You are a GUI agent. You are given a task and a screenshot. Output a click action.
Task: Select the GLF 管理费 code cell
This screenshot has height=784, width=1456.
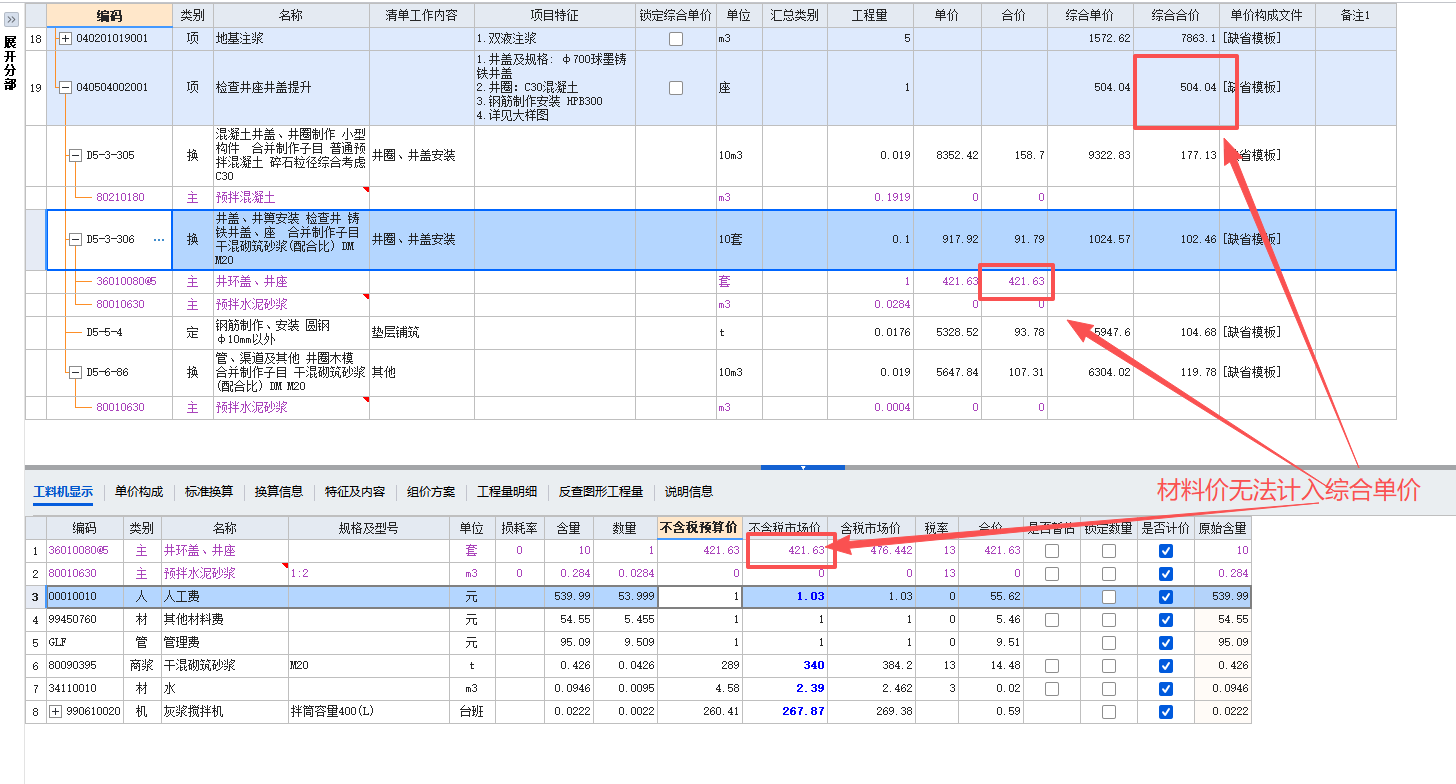(x=85, y=643)
